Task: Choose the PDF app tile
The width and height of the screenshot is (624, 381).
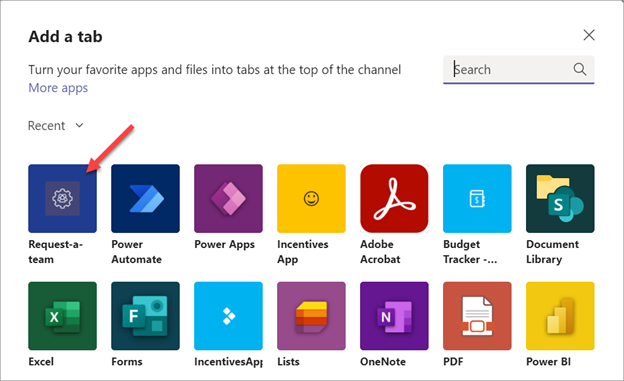Action: 477,316
